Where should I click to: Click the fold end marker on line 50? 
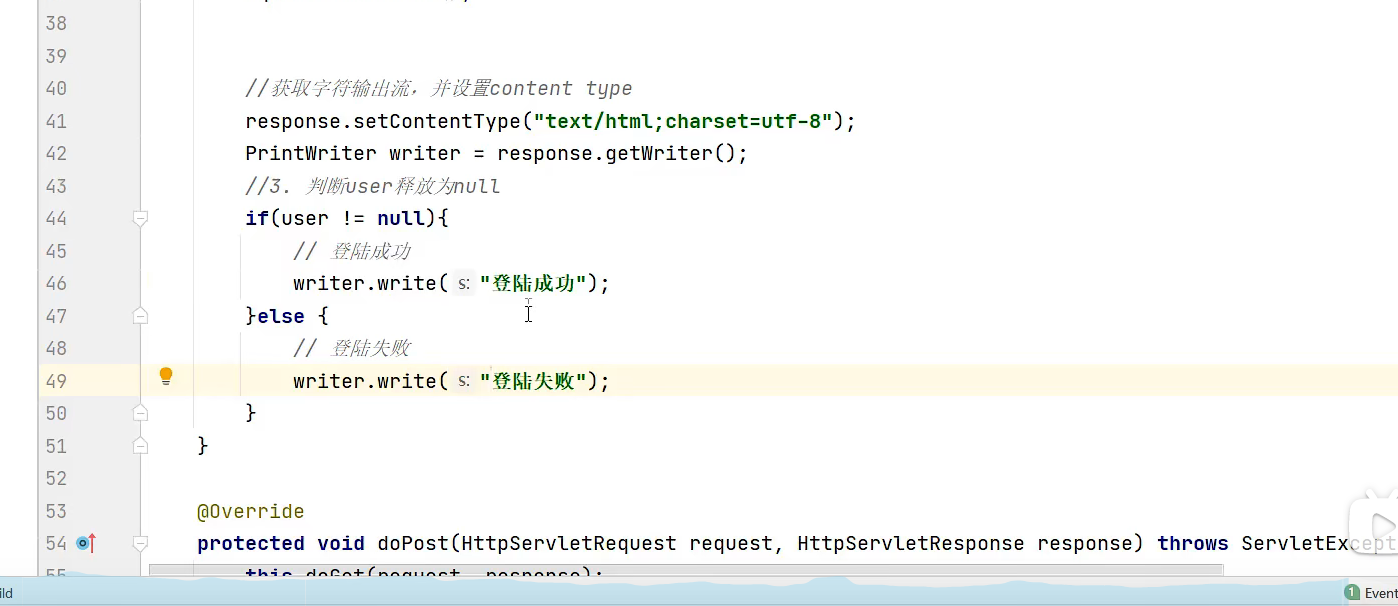140,412
